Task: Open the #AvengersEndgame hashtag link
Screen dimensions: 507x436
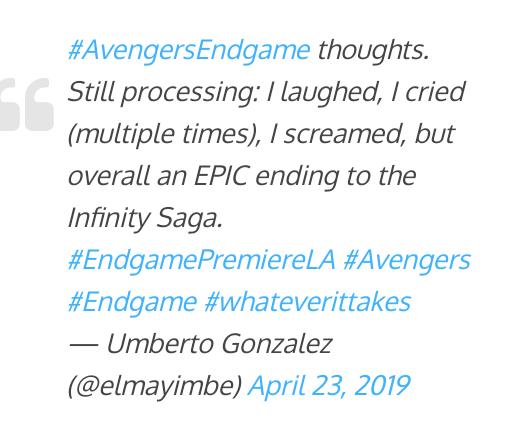Action: coord(189,51)
